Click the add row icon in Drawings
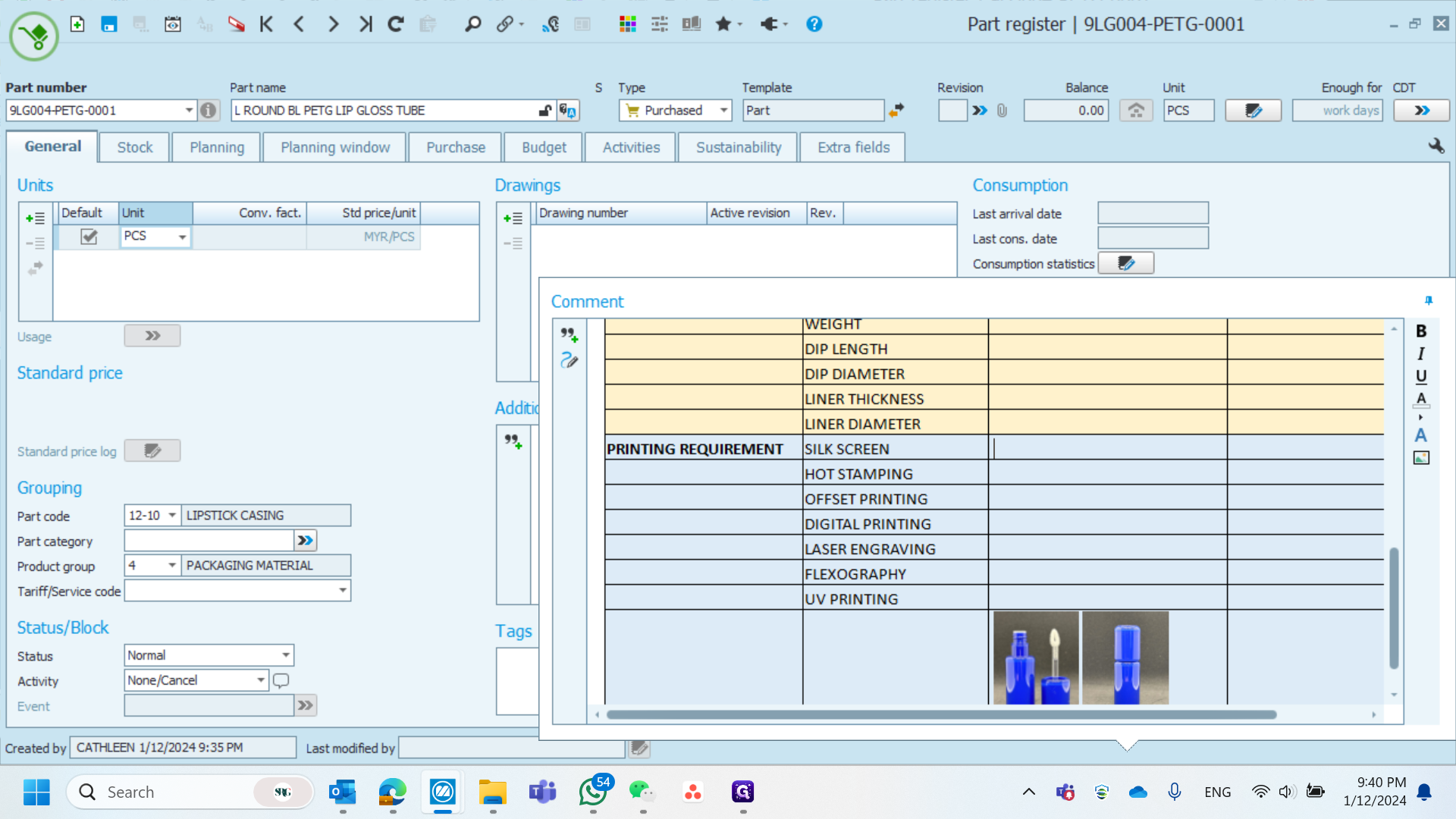 (513, 218)
